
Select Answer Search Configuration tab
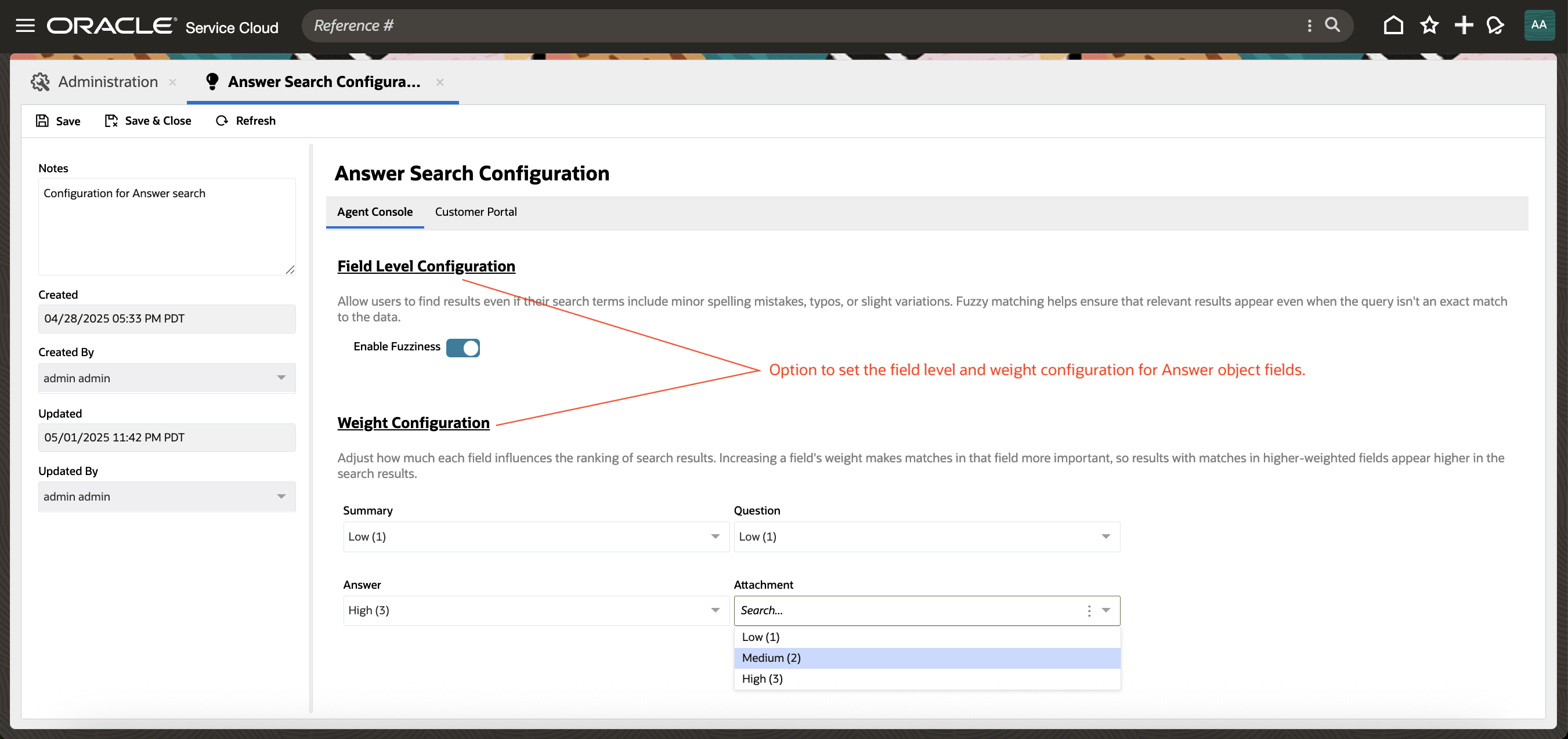(324, 82)
